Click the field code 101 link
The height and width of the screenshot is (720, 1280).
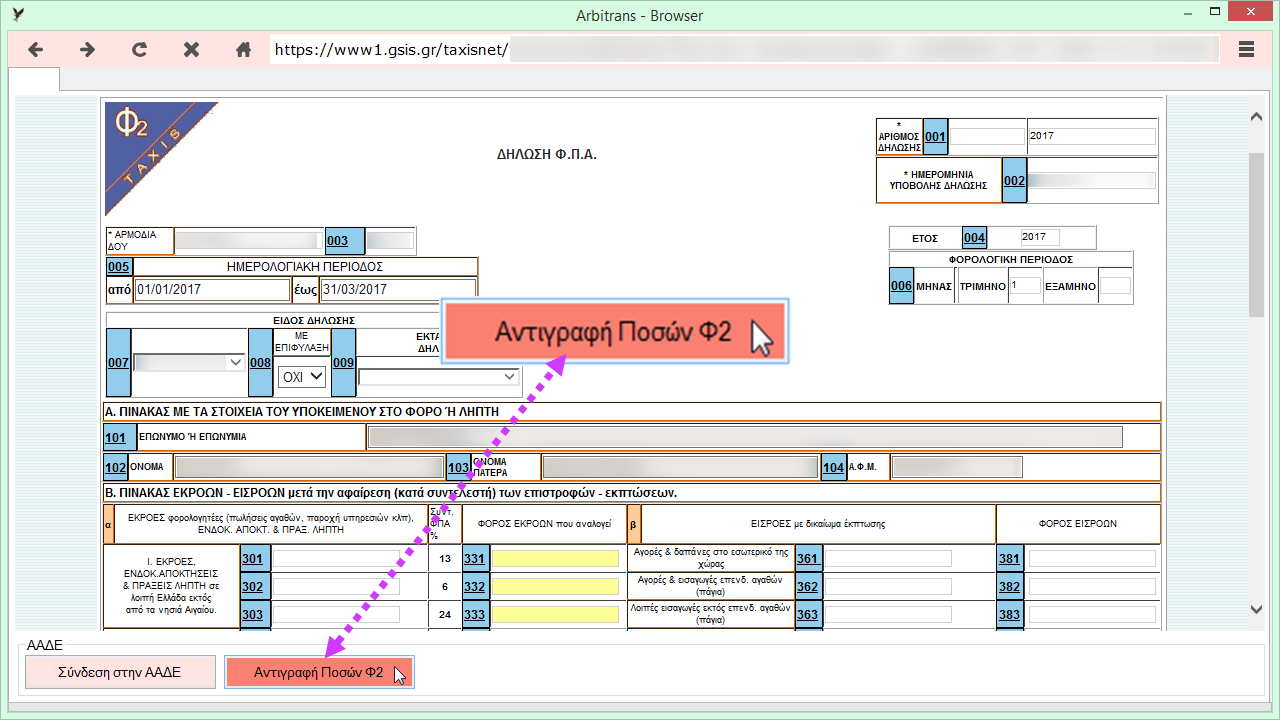(x=115, y=437)
